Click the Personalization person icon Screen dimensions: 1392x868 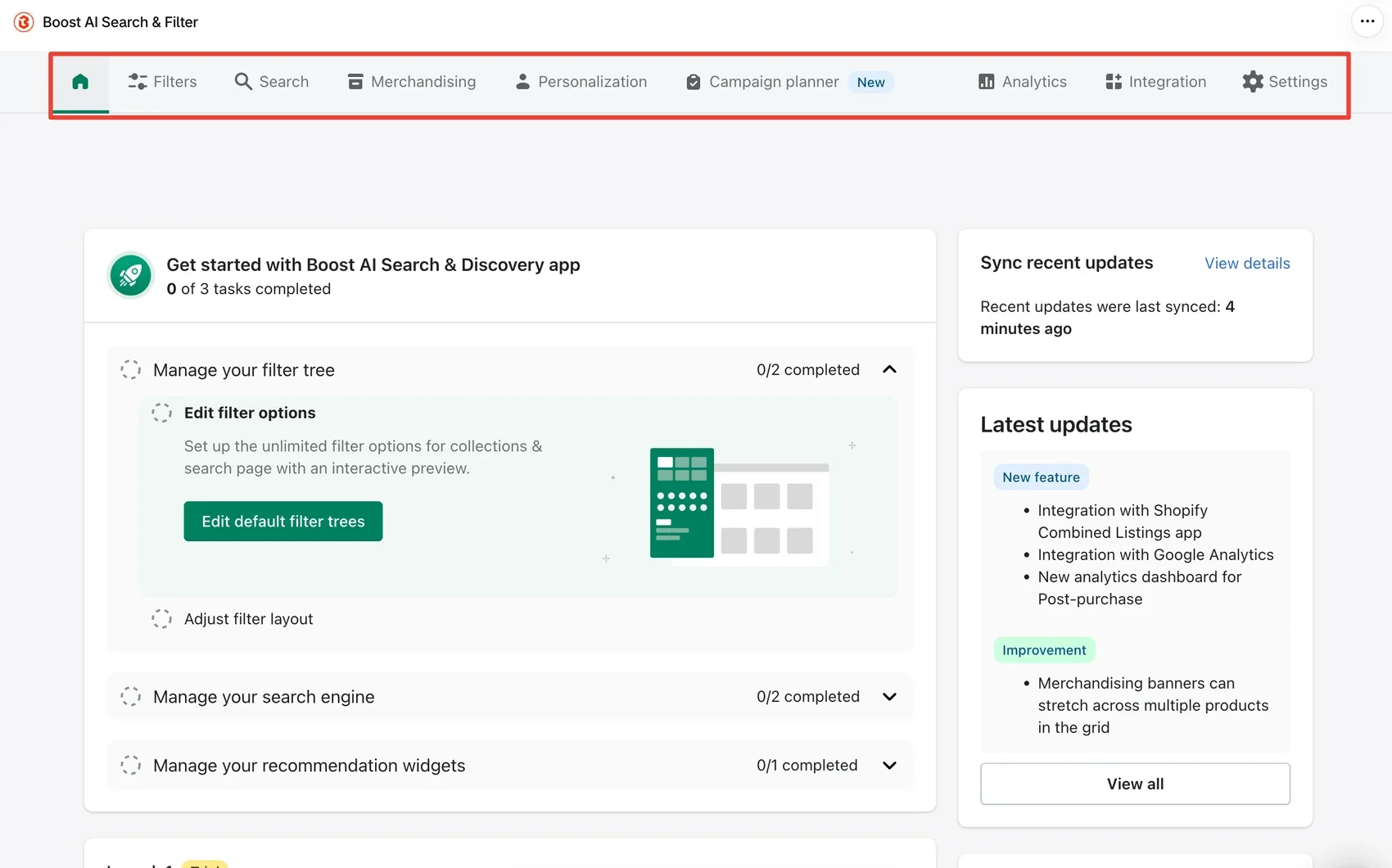point(522,82)
